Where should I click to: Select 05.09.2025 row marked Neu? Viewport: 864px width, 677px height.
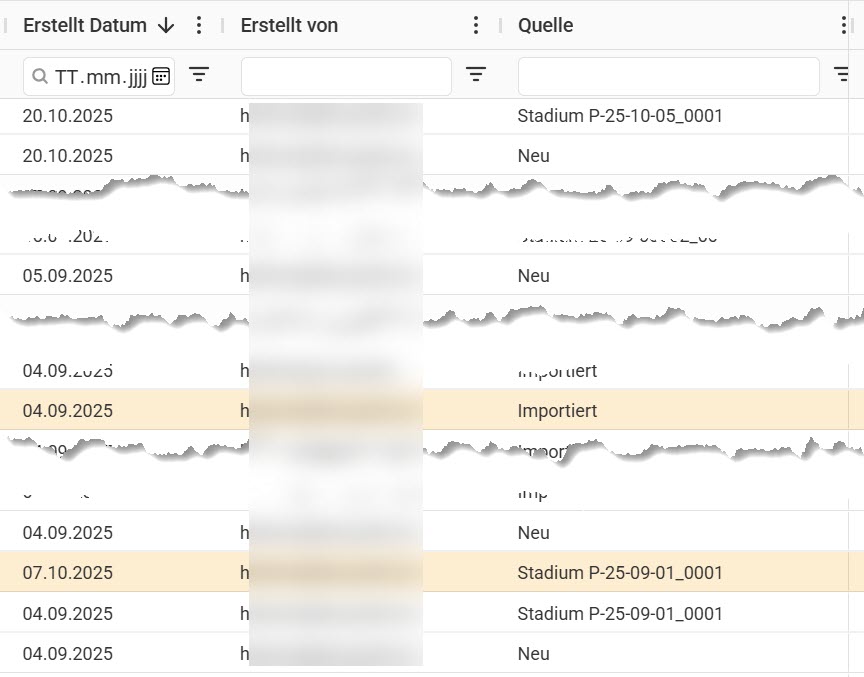(x=424, y=275)
